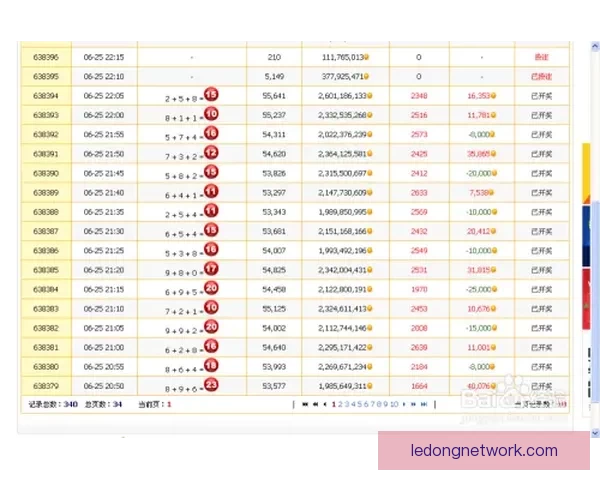Go to the last page of records
Screen dimensions: 600x480
pos(424,404)
